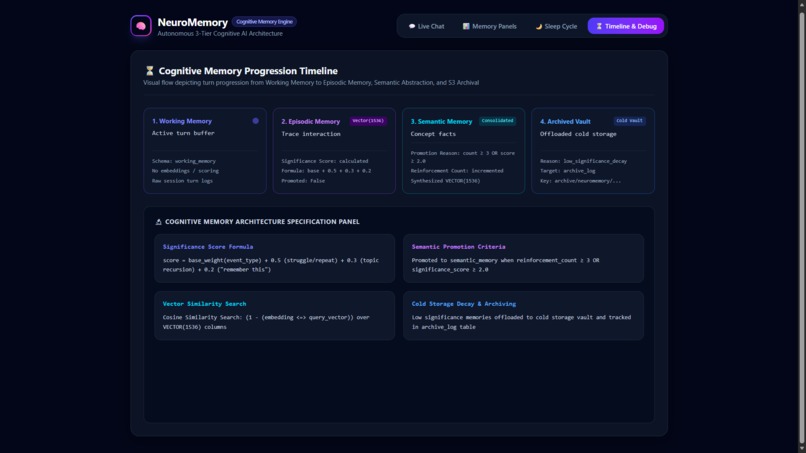Switch to the Memory Panels tab
Screen dimensions: 806x453
coord(489,26)
